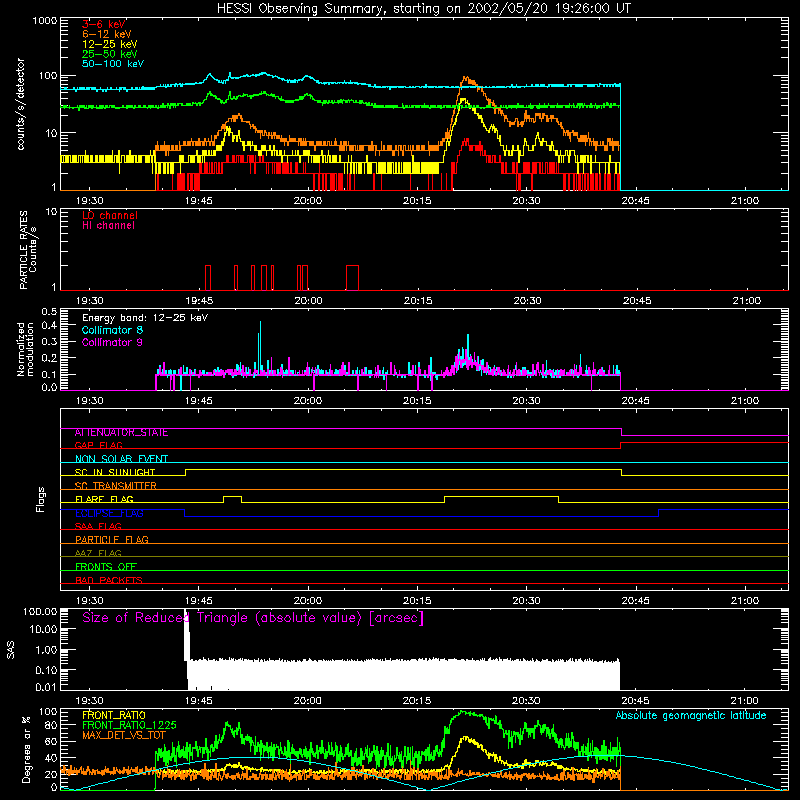Click the ATTENUATOR_STATE flag label

click(121, 433)
